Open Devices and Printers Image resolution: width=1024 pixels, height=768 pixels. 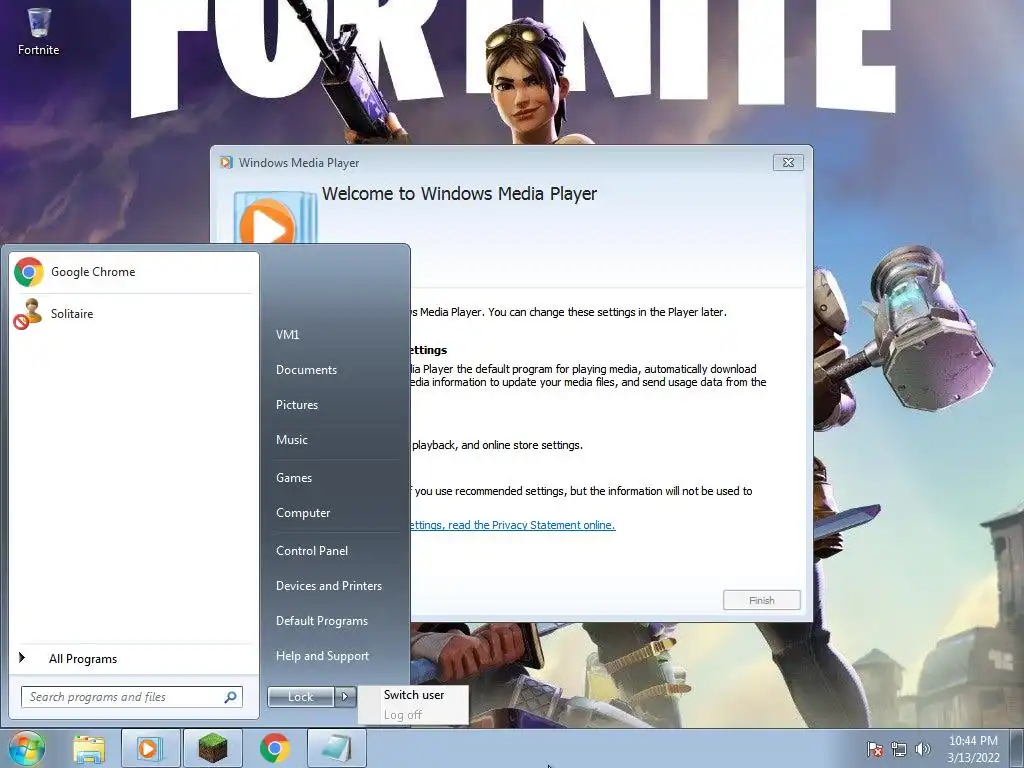tap(329, 586)
